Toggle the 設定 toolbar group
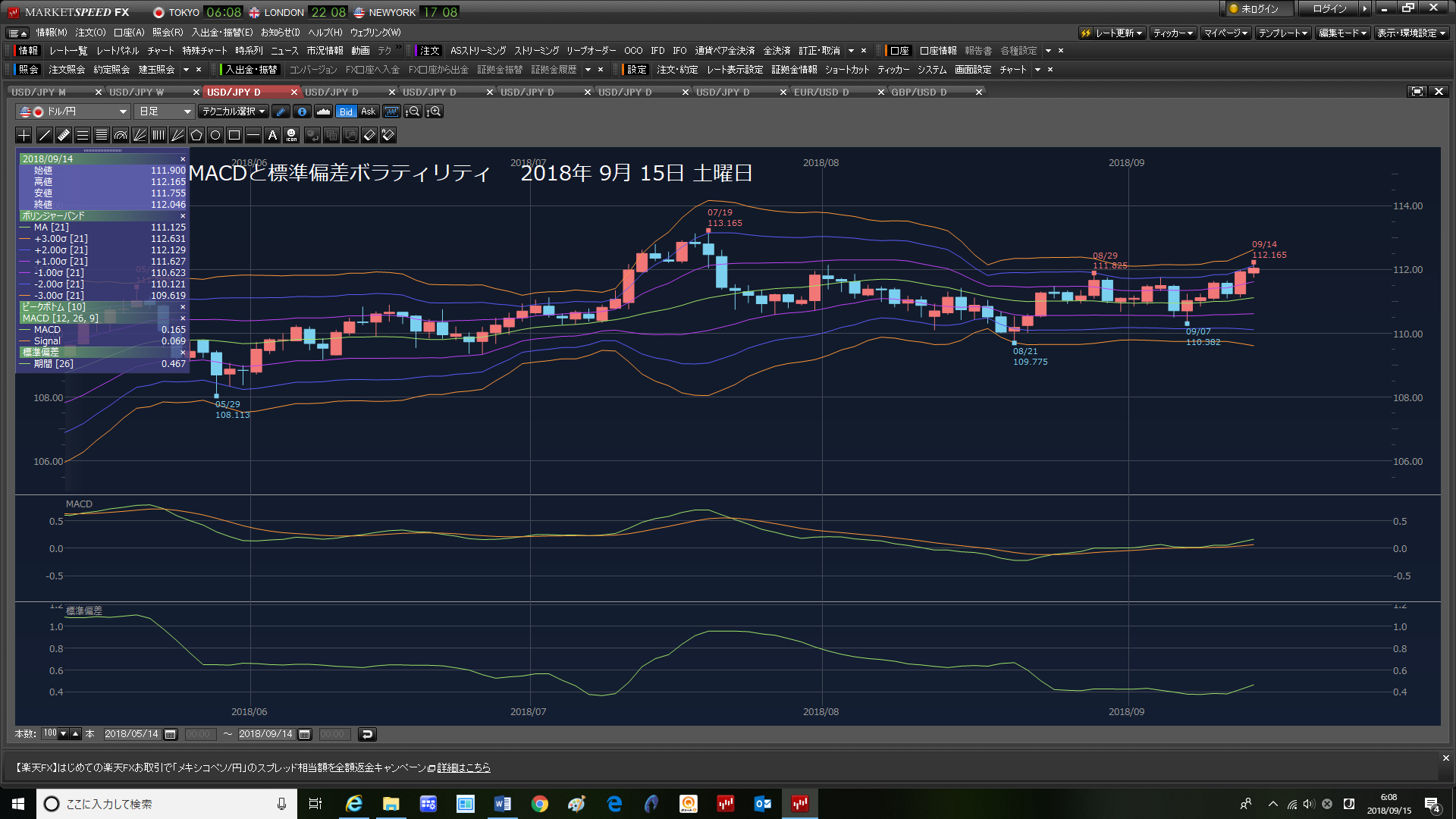The height and width of the screenshot is (819, 1456). click(x=636, y=70)
